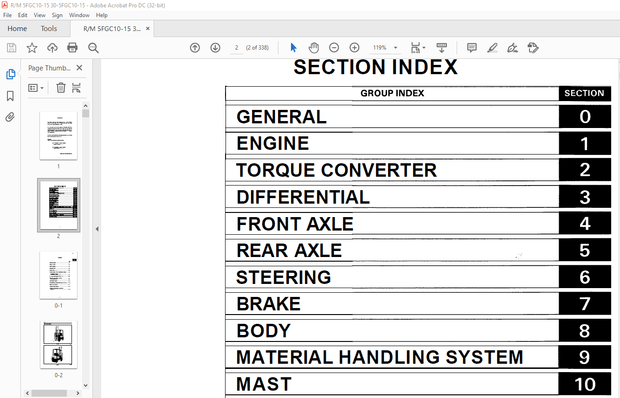Viewport: 620px width, 398px height.
Task: Close the Page Thumbnails panel
Action: point(79,68)
